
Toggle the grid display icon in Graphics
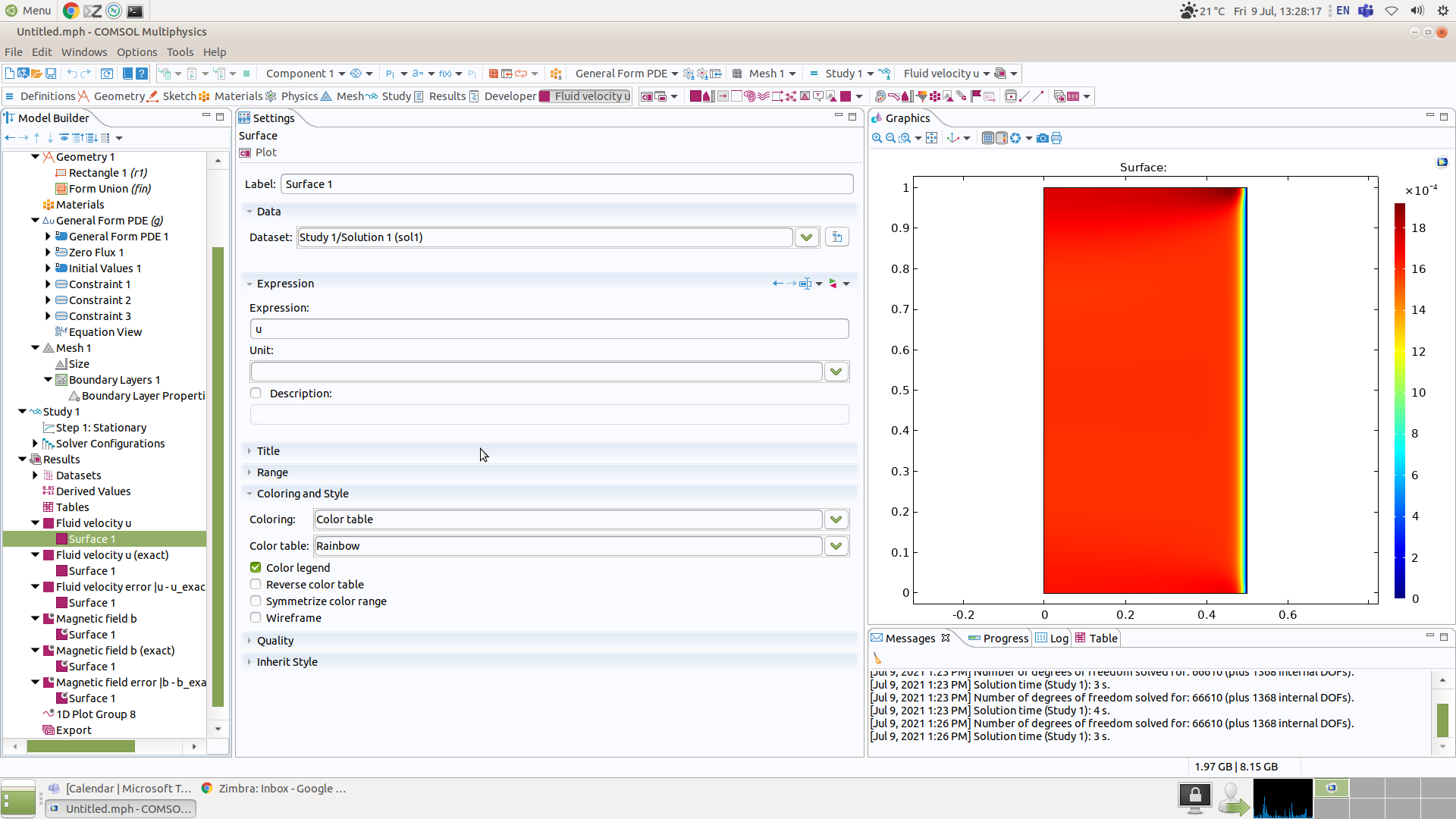[987, 138]
